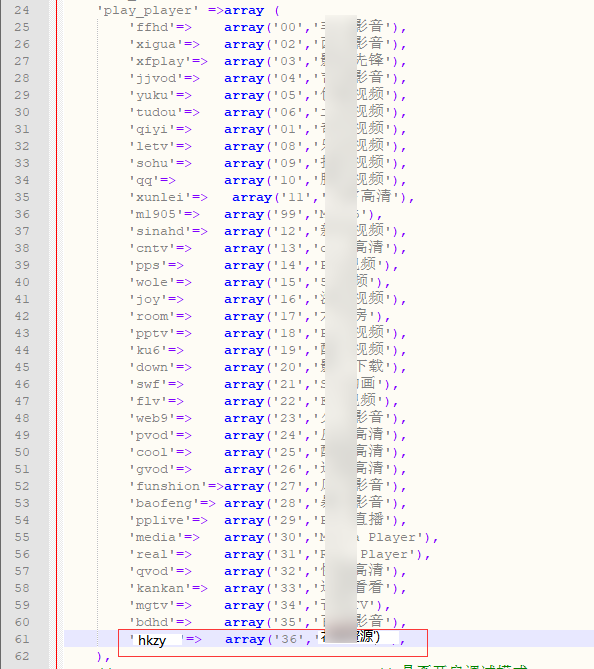Click the 'tudou' key text
The width and height of the screenshot is (594, 669).
pyautogui.click(x=156, y=113)
